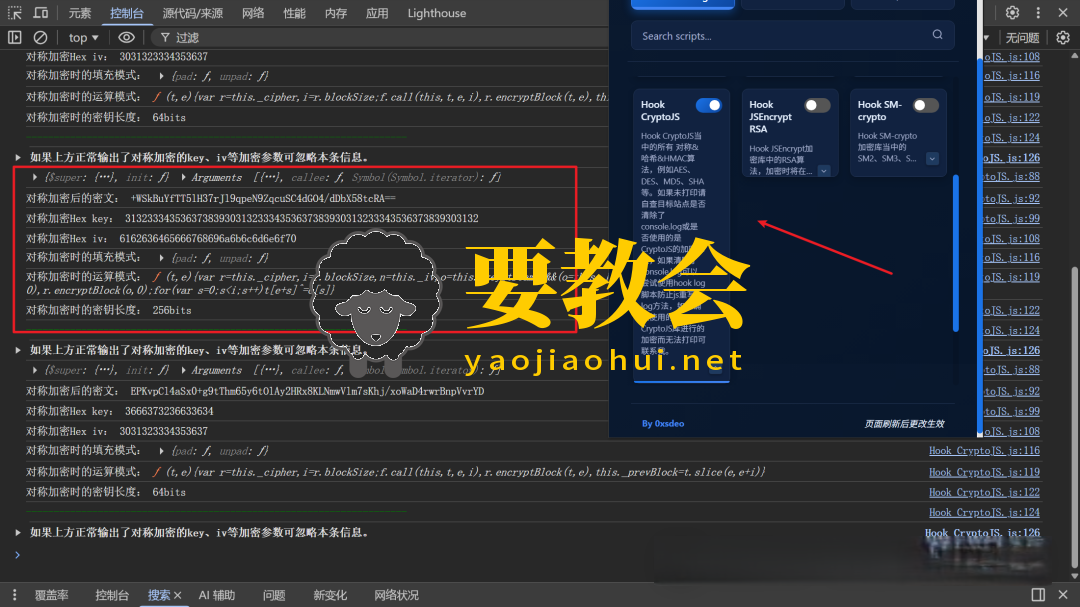
Task: Expand {pad: f, unpad: f} above Hook_CryptoJS.js:116 link
Action: point(161,451)
